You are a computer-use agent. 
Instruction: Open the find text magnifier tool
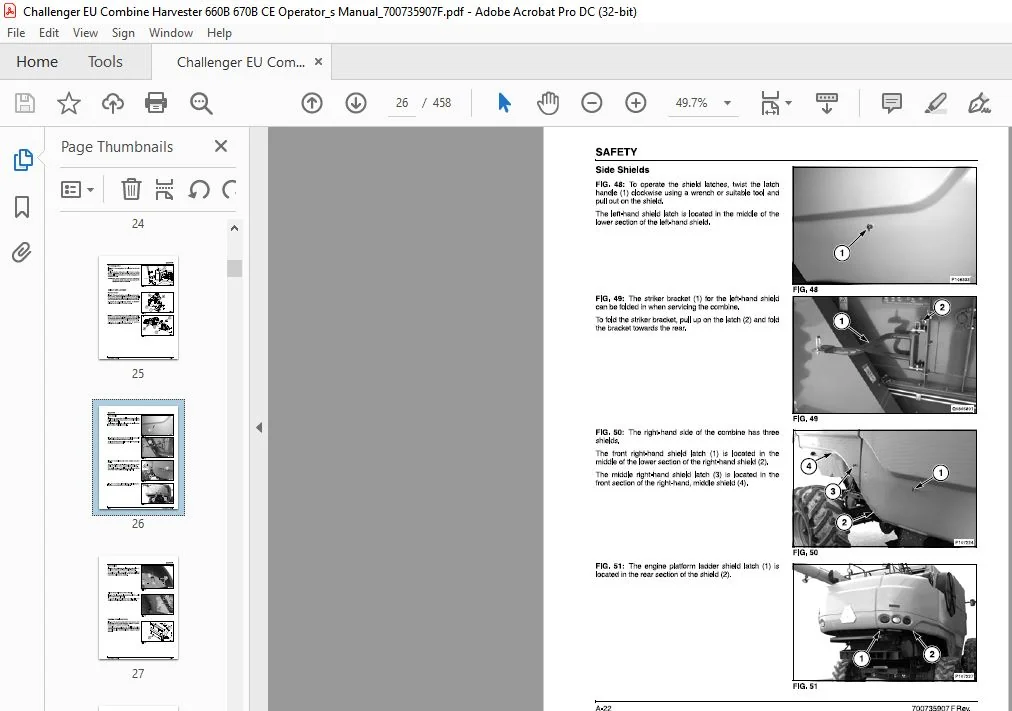pyautogui.click(x=201, y=103)
